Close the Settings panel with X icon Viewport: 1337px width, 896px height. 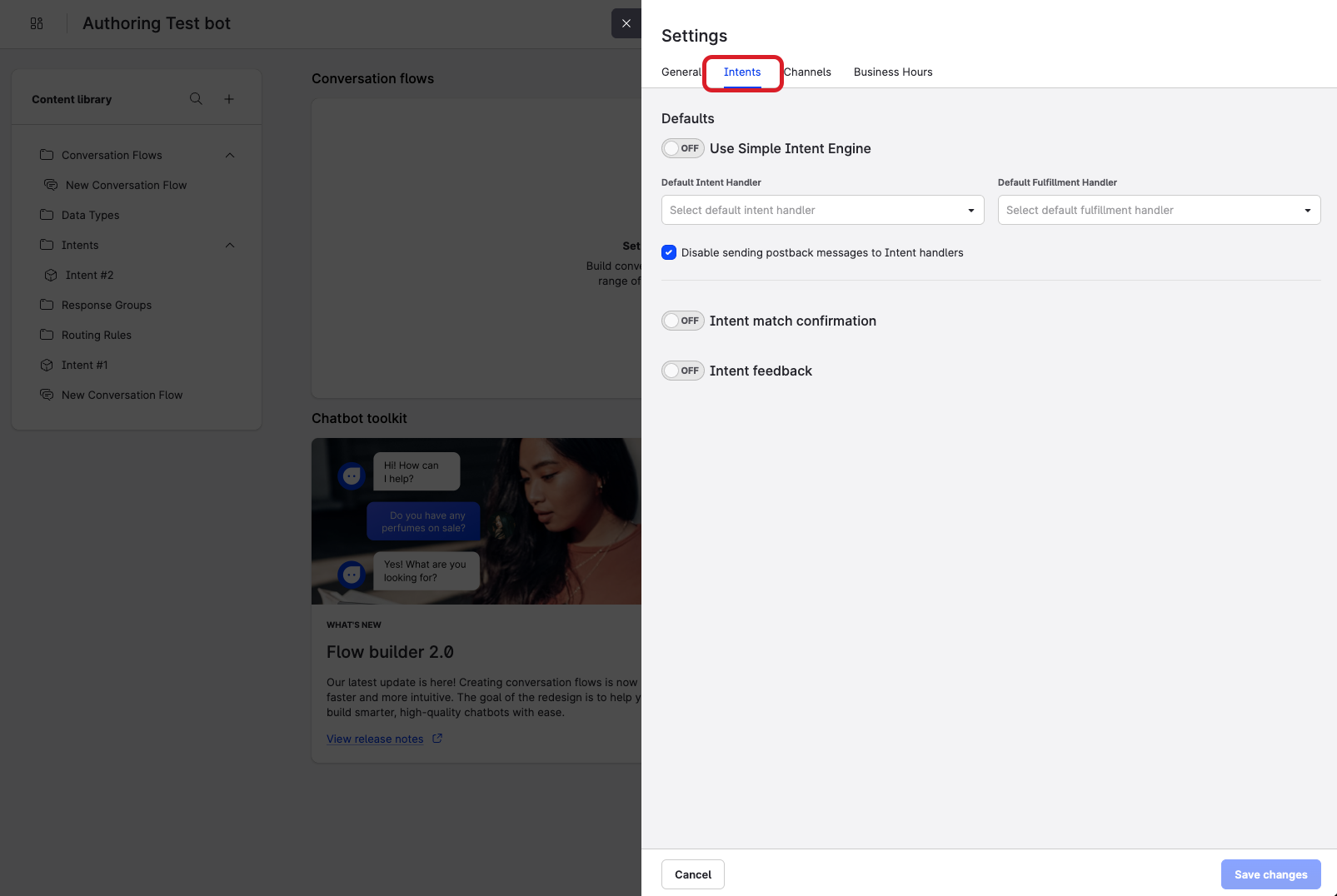(x=626, y=23)
